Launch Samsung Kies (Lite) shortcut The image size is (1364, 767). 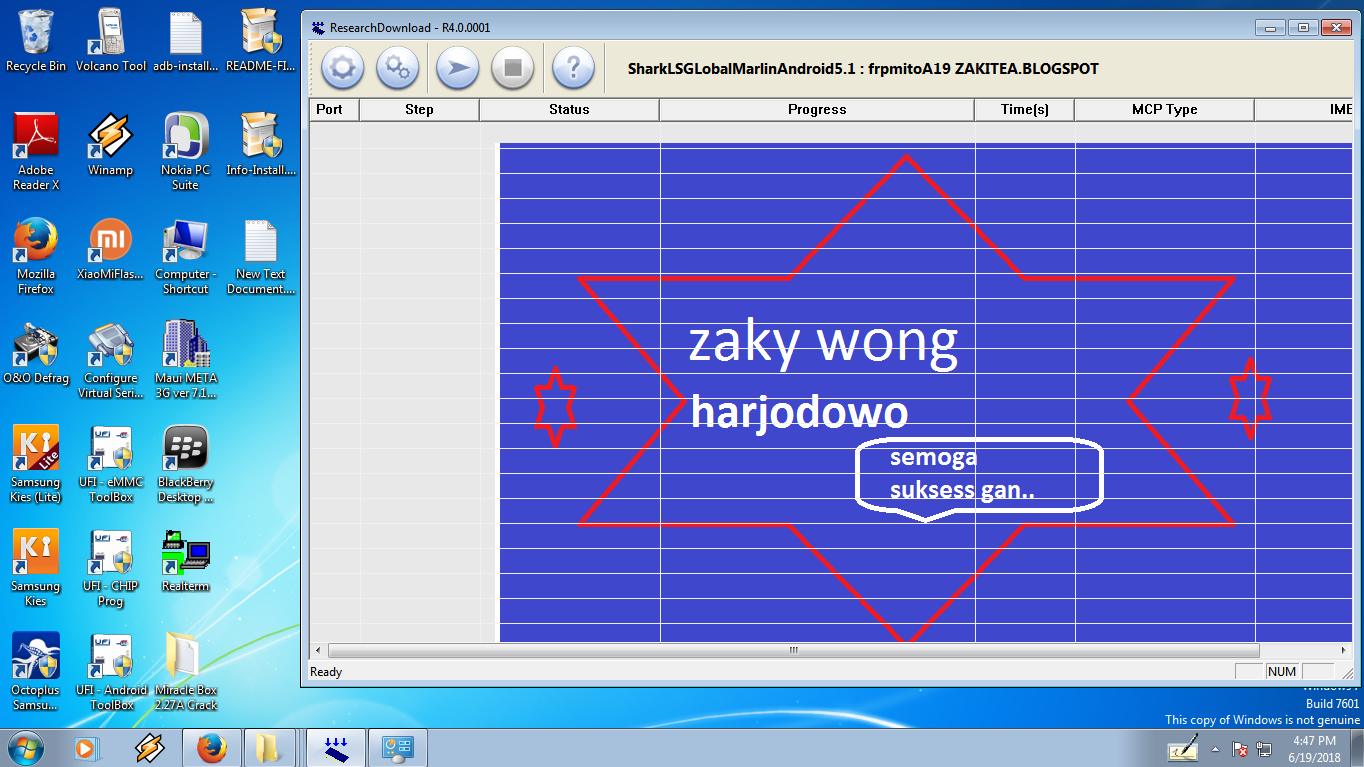click(x=36, y=463)
